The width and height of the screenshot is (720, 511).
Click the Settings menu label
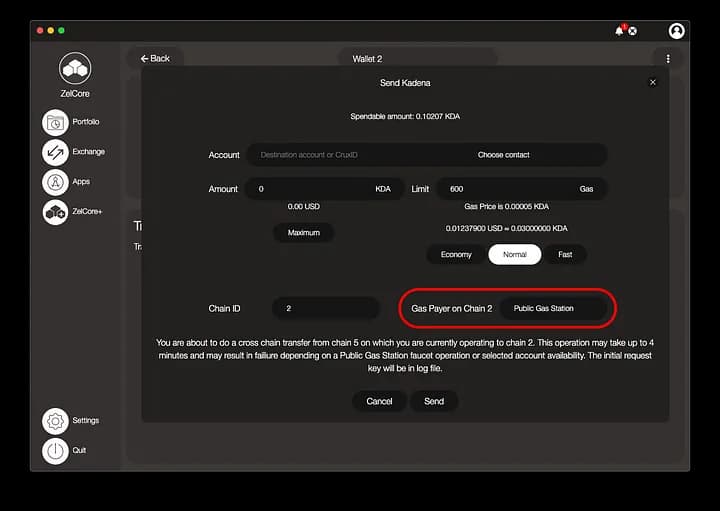point(86,420)
